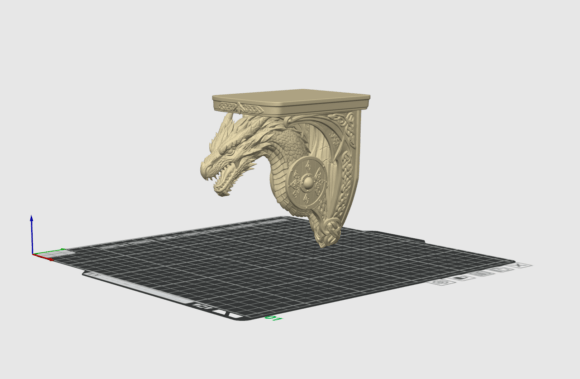Click the plate's remove X icon

pyautogui.click(x=519, y=265)
